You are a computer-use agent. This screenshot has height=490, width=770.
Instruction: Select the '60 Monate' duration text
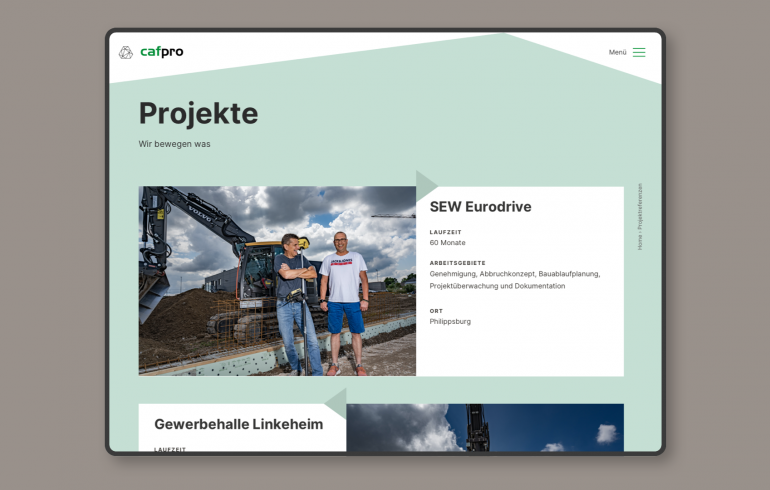click(x=447, y=243)
